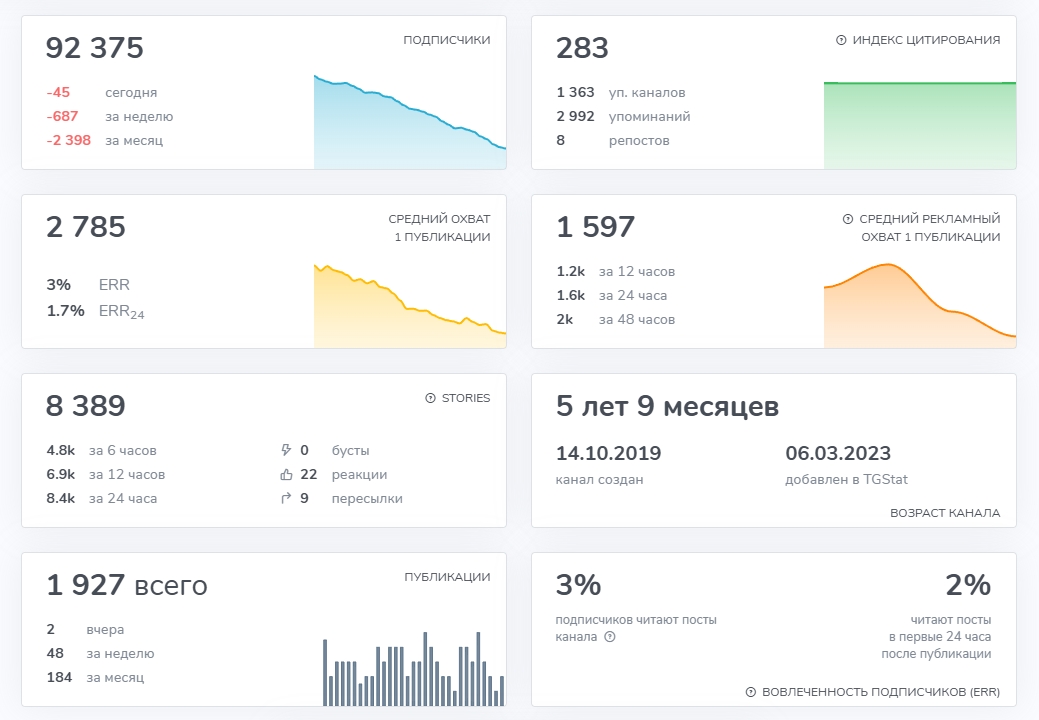Click the help icon beside ВОВЛЕЧЕННОСТЬ ПОДПИСЧИКОВ (ERR)
Viewport: 1039px width, 720px height.
click(751, 692)
